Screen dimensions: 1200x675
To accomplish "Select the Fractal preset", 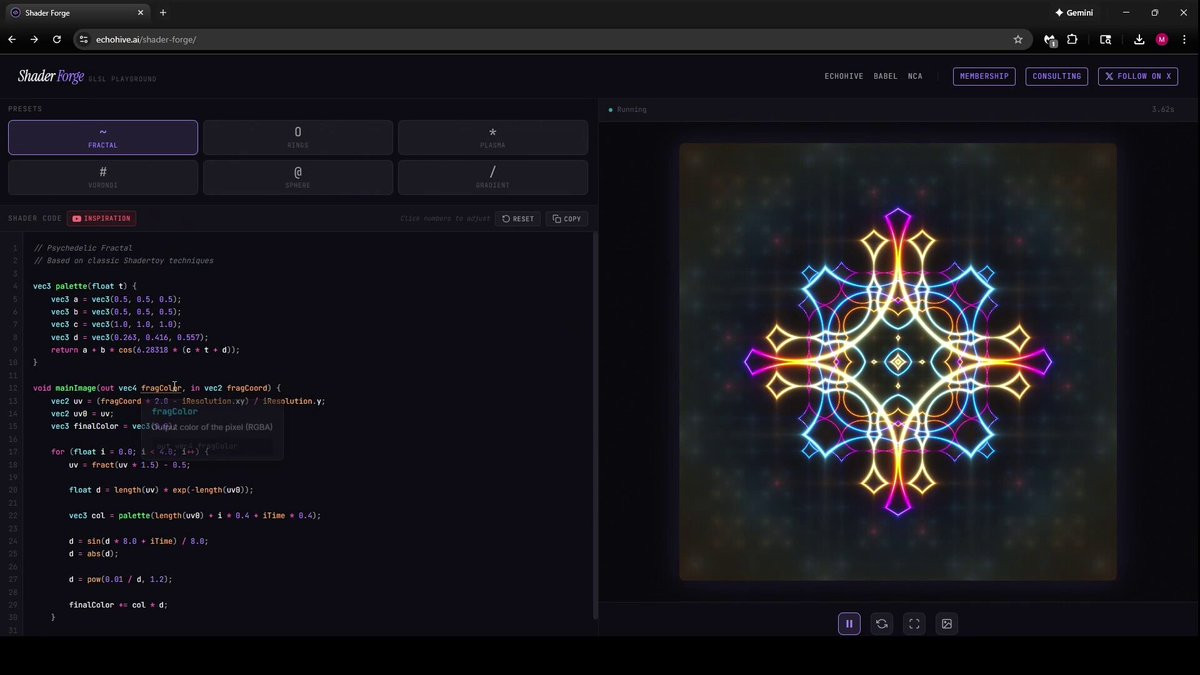I will (x=103, y=138).
